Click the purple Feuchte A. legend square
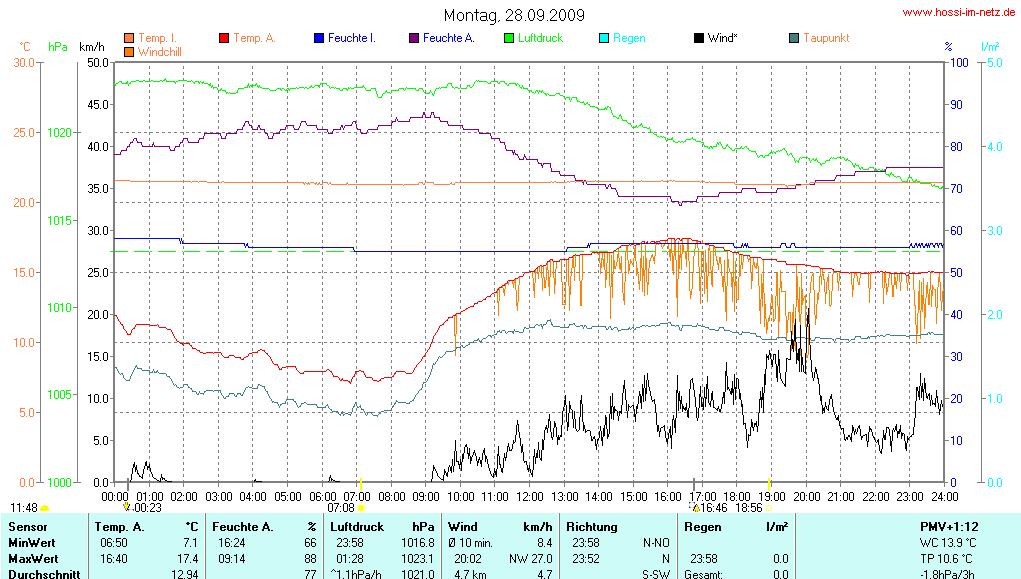Screen dimensions: 1021x579 (414, 38)
